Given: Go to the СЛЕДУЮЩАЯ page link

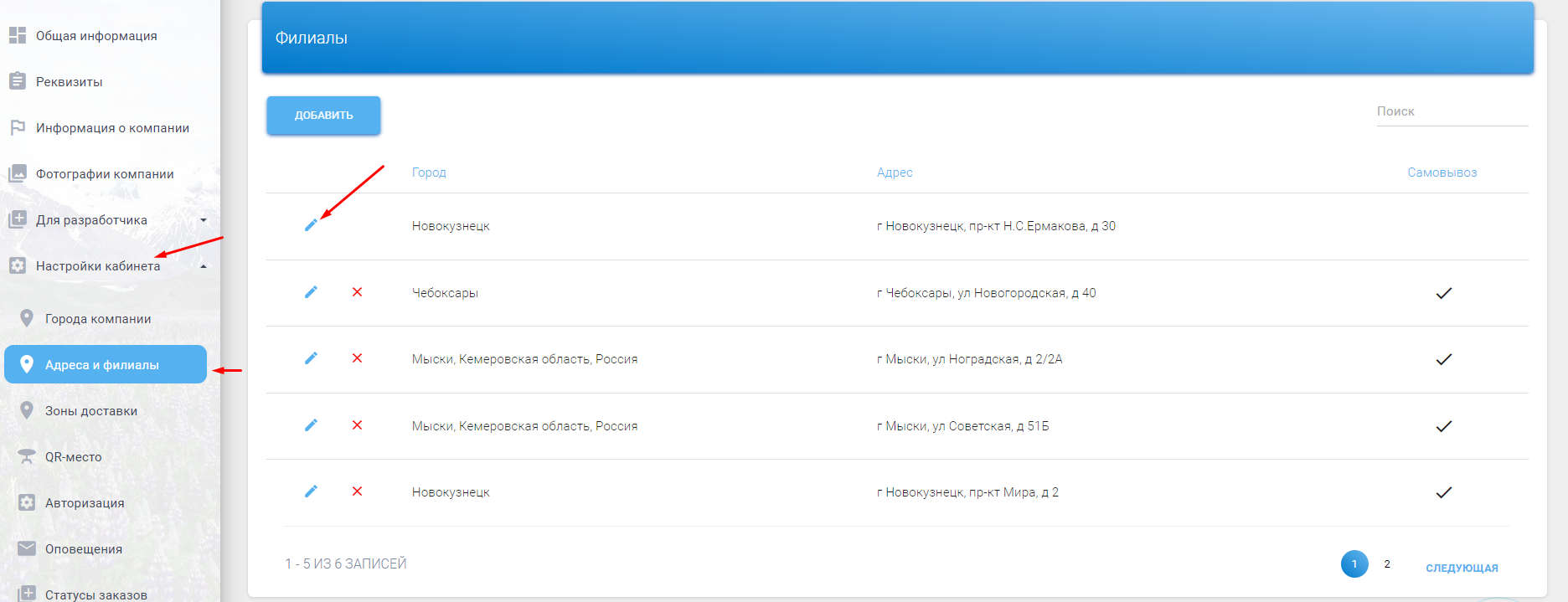Looking at the screenshot, I should point(1462,568).
